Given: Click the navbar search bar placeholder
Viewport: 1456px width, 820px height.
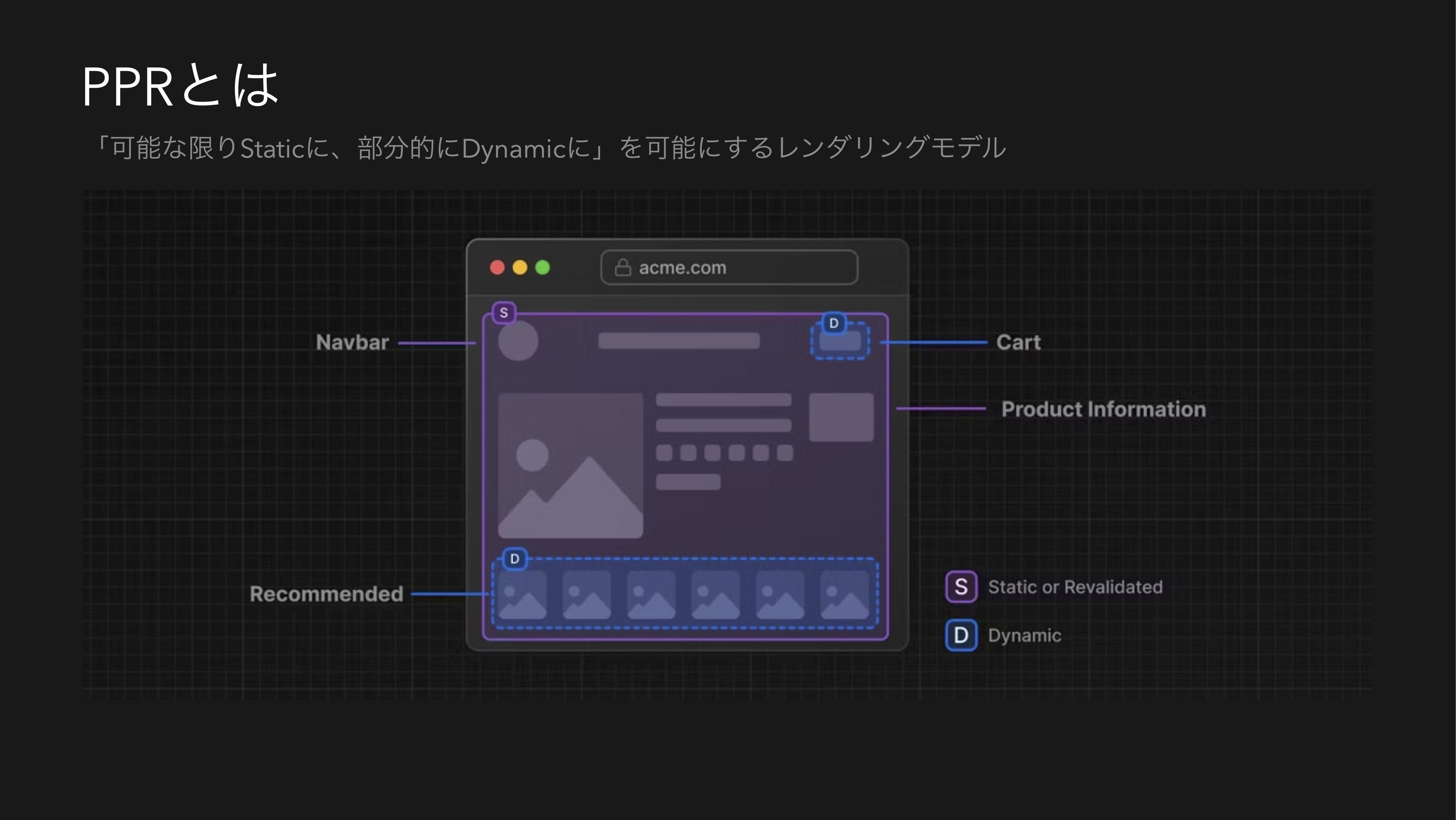Looking at the screenshot, I should click(x=679, y=341).
